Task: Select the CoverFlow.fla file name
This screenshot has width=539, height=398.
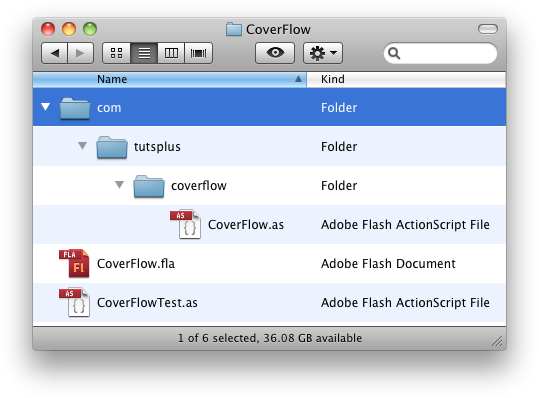Action: click(x=136, y=264)
